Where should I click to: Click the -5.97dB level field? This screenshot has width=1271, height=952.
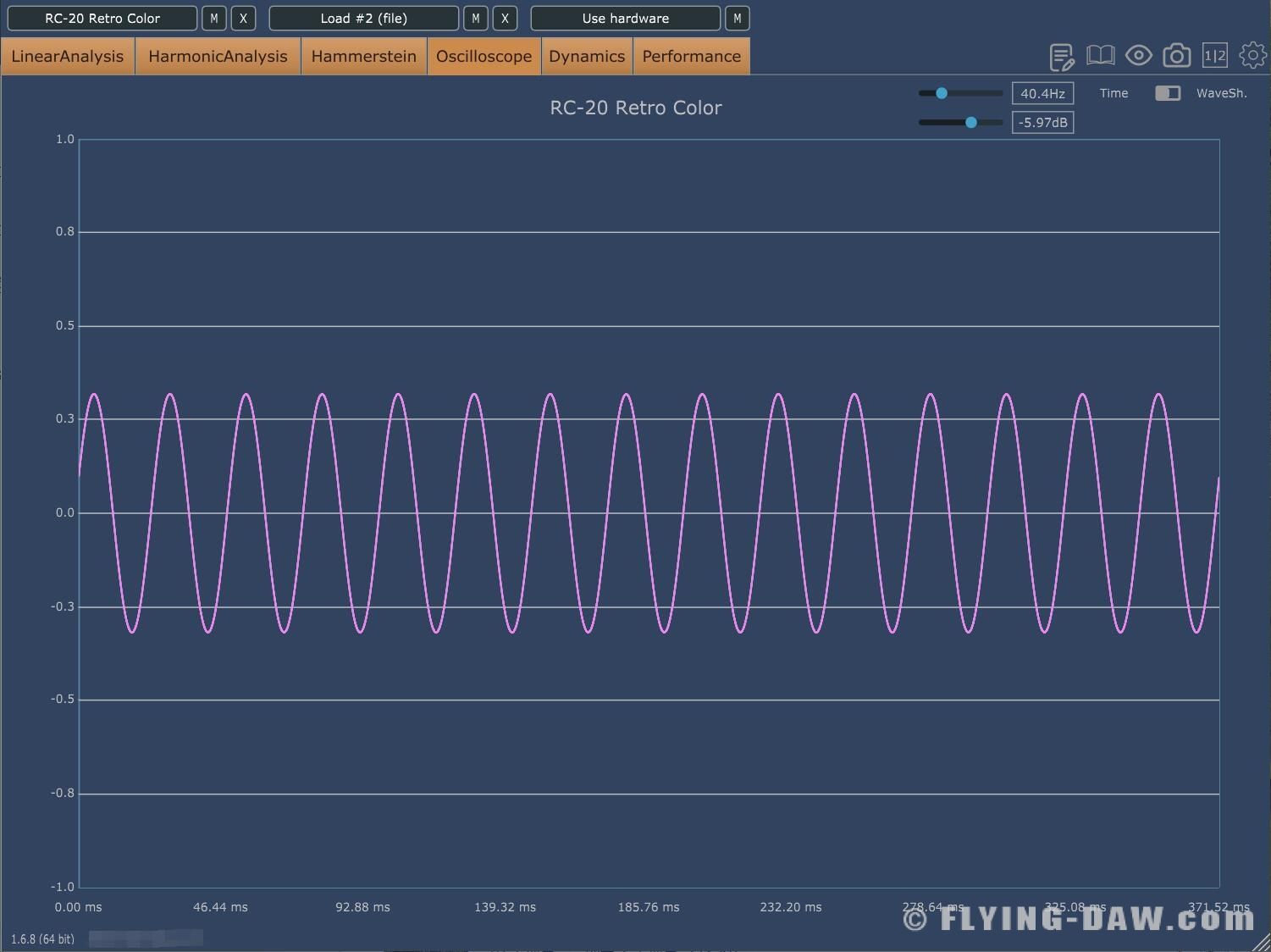(x=1042, y=122)
